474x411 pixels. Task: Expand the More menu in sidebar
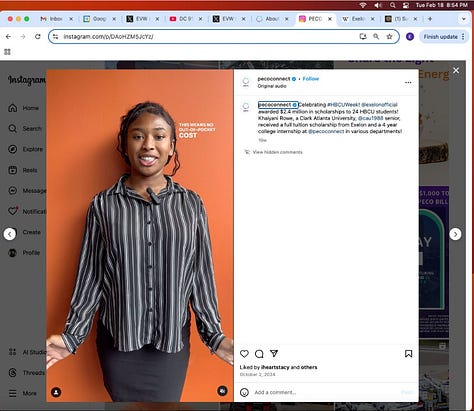pyautogui.click(x=23, y=393)
